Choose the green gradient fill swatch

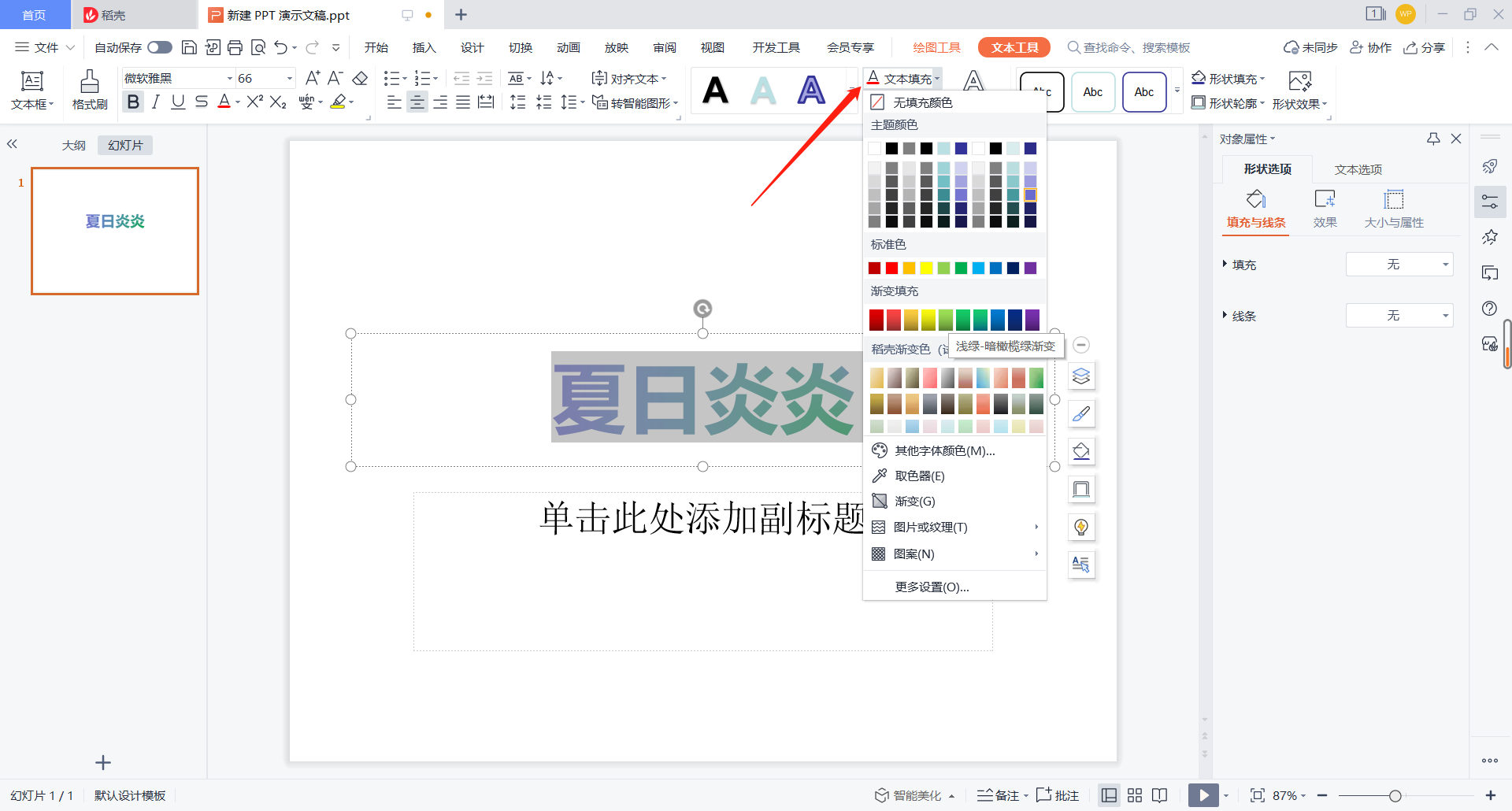point(963,320)
